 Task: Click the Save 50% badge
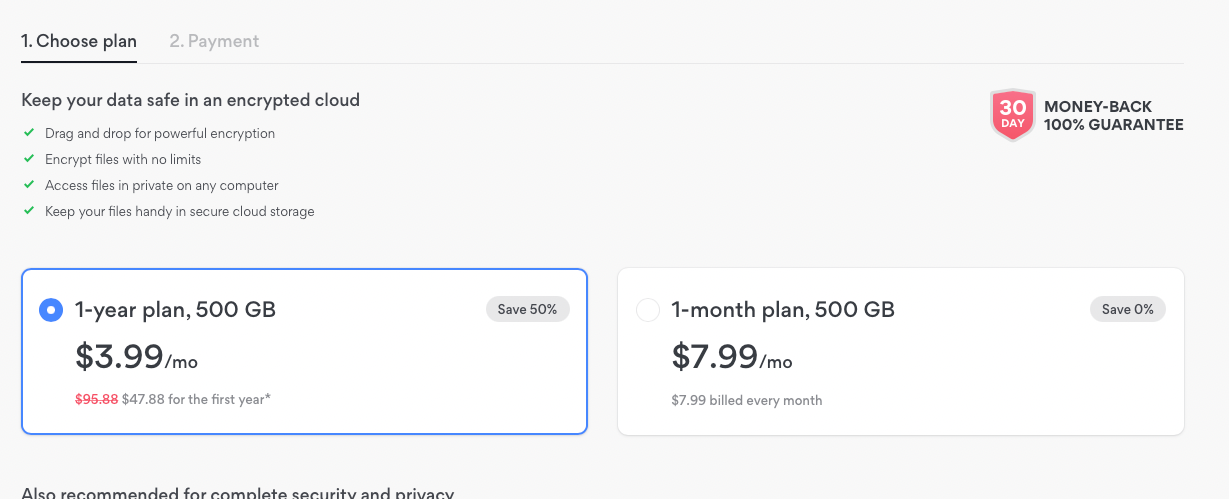point(527,309)
